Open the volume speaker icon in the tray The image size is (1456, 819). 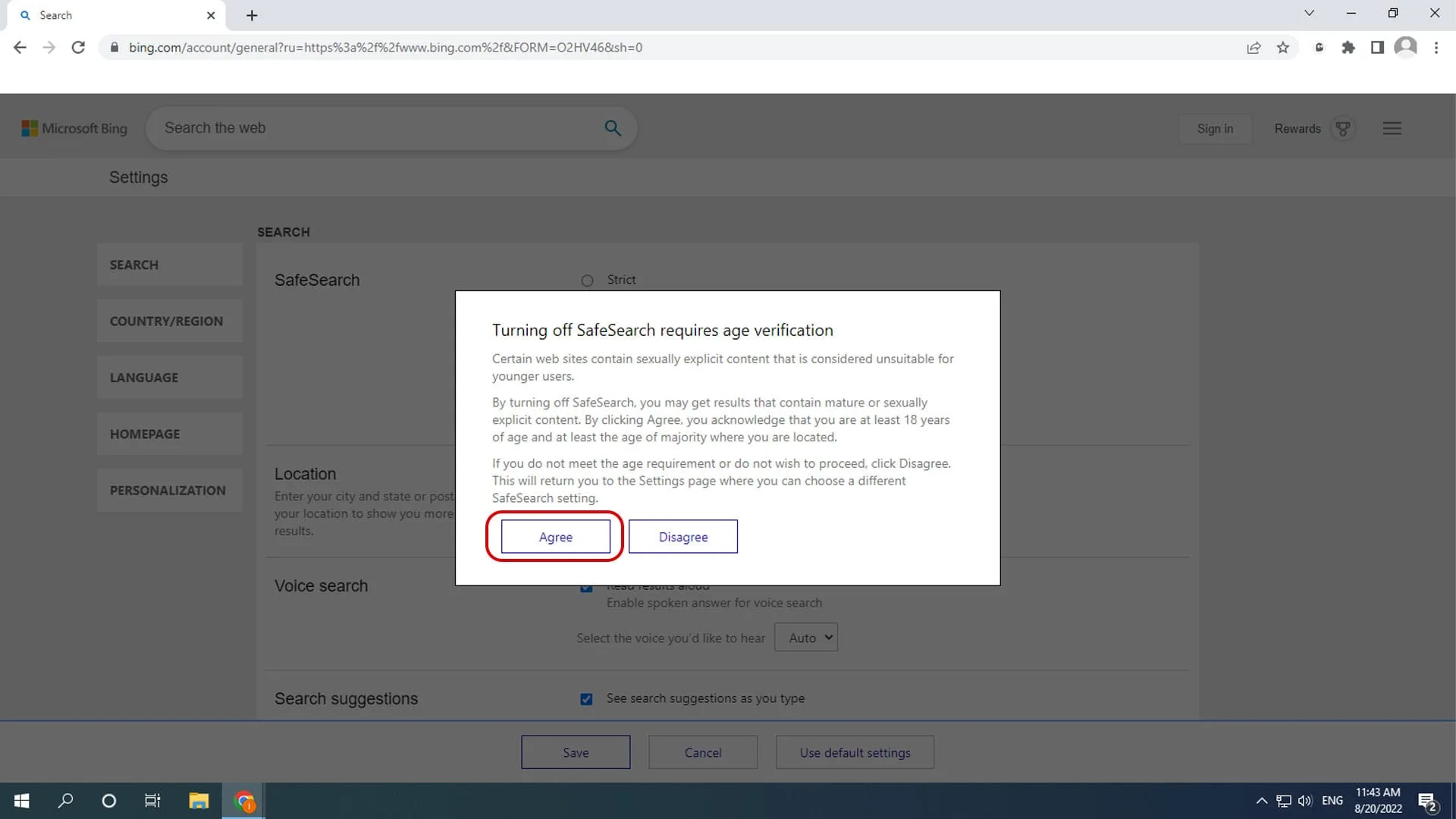coord(1305,801)
